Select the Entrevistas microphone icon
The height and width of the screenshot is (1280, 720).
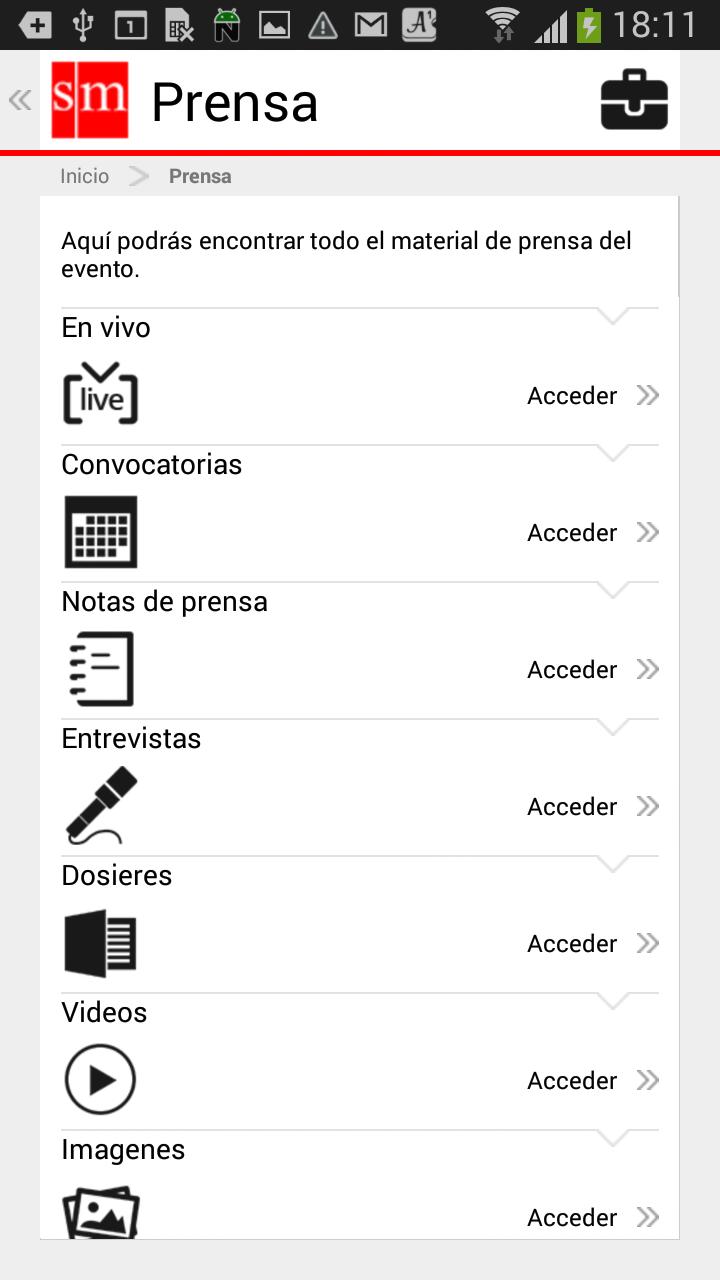[100, 805]
